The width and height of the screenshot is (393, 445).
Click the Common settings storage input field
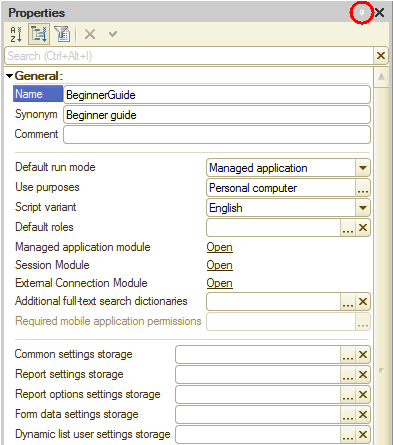[x=258, y=355]
